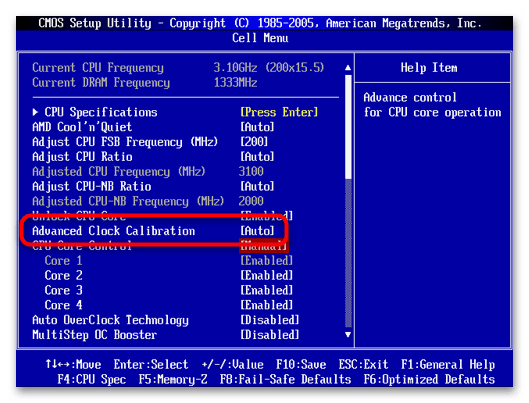Image resolution: width=529 pixels, height=403 pixels.
Task: Click the CPU-NB frequency value 2000
Action: pyautogui.click(x=251, y=201)
